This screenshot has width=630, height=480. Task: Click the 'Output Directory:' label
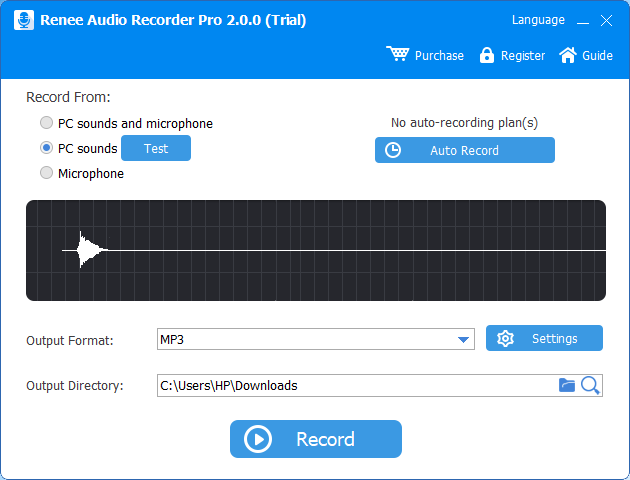click(x=75, y=386)
